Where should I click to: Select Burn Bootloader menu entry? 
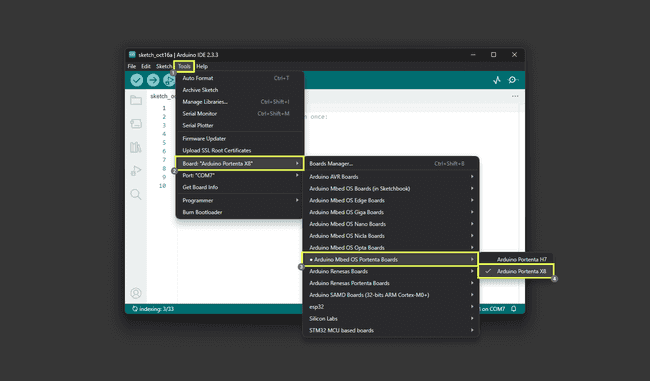click(x=240, y=212)
